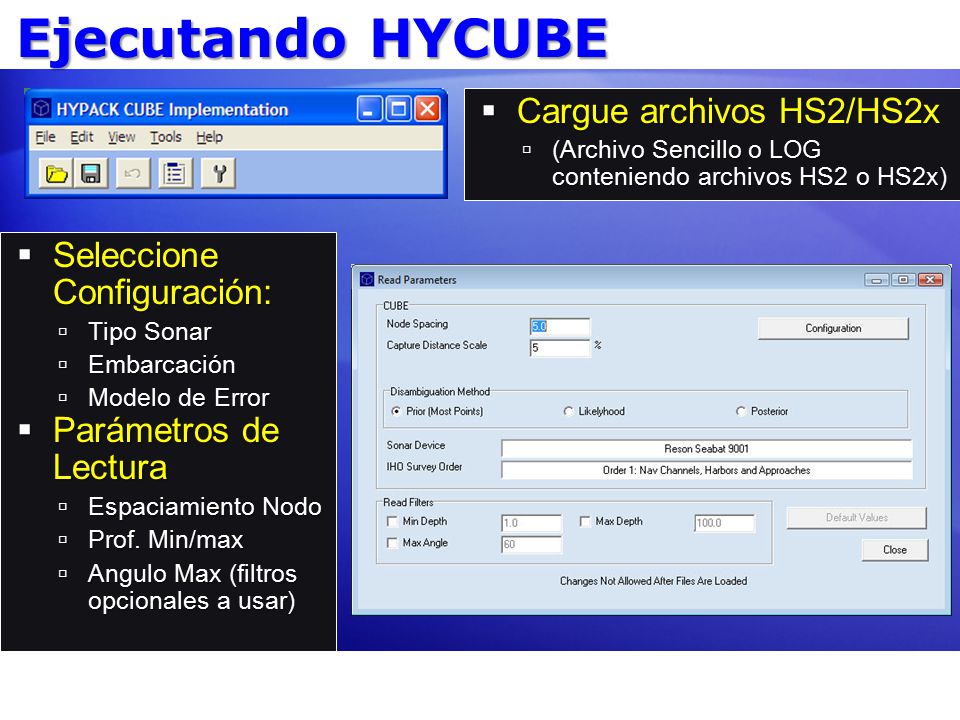Enable the Min Depth filter checkbox
960x720 pixels.
click(x=392, y=521)
